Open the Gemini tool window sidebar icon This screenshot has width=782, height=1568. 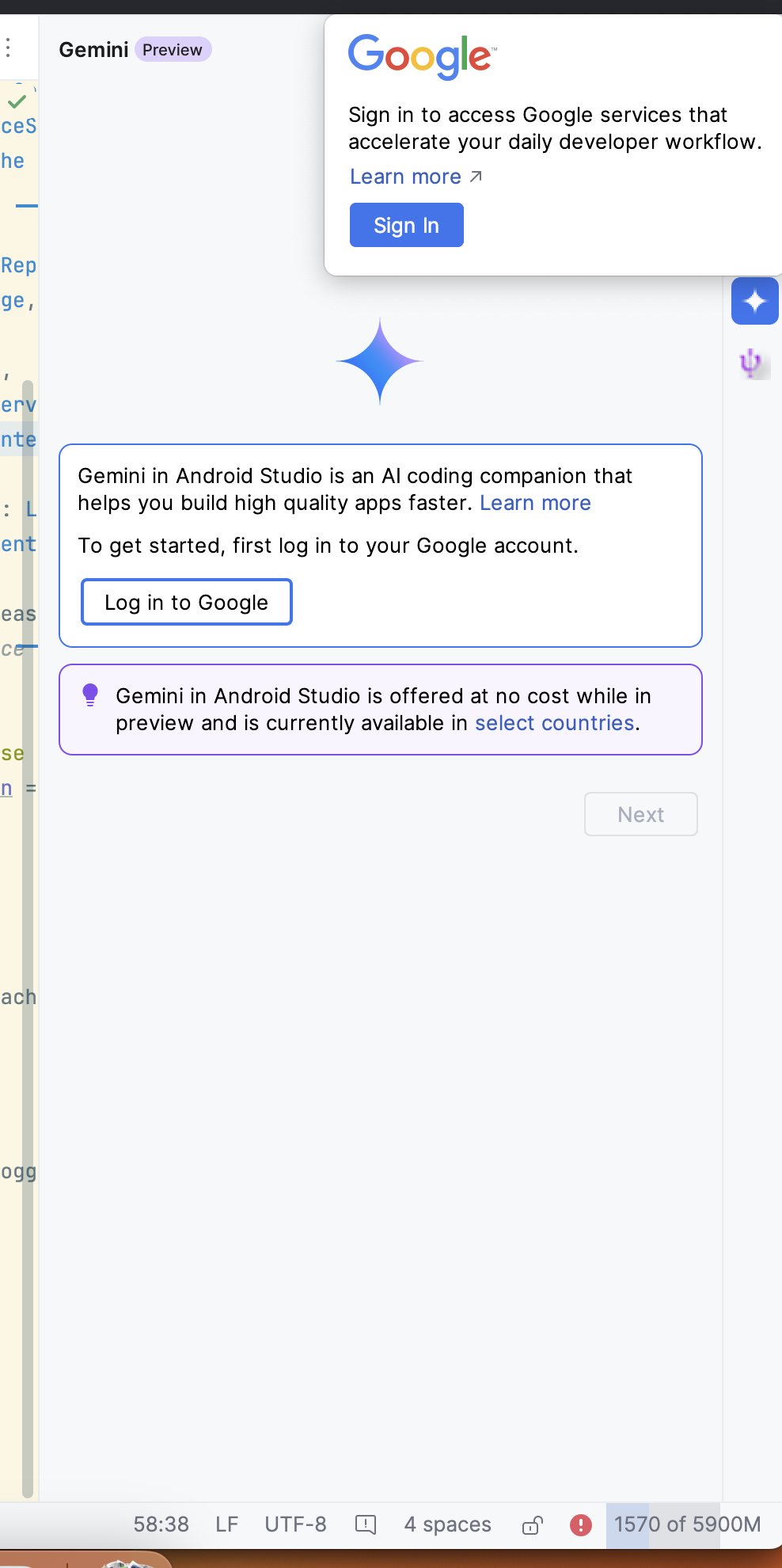point(754,301)
